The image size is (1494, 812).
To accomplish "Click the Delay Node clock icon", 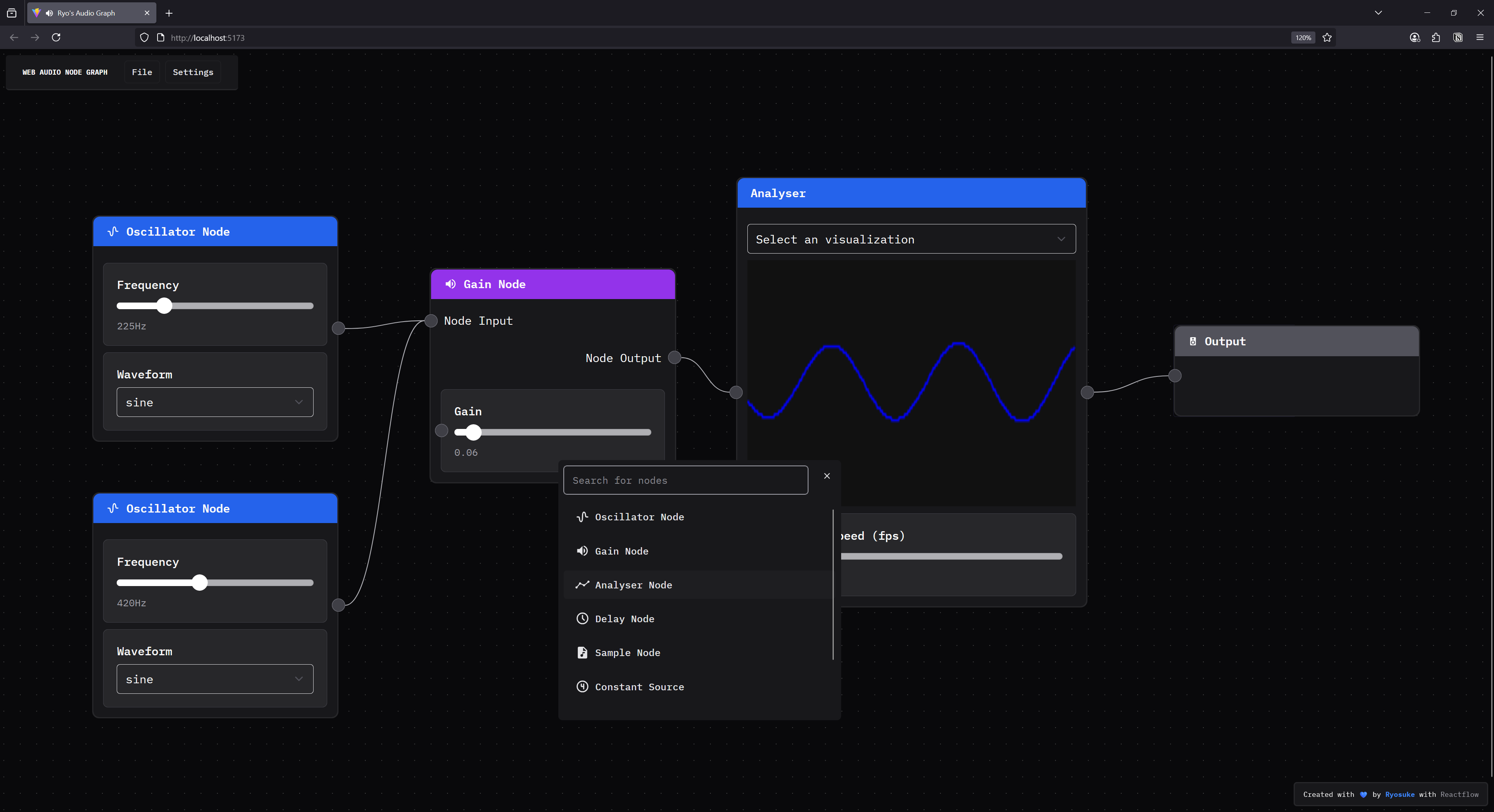I will coord(582,618).
